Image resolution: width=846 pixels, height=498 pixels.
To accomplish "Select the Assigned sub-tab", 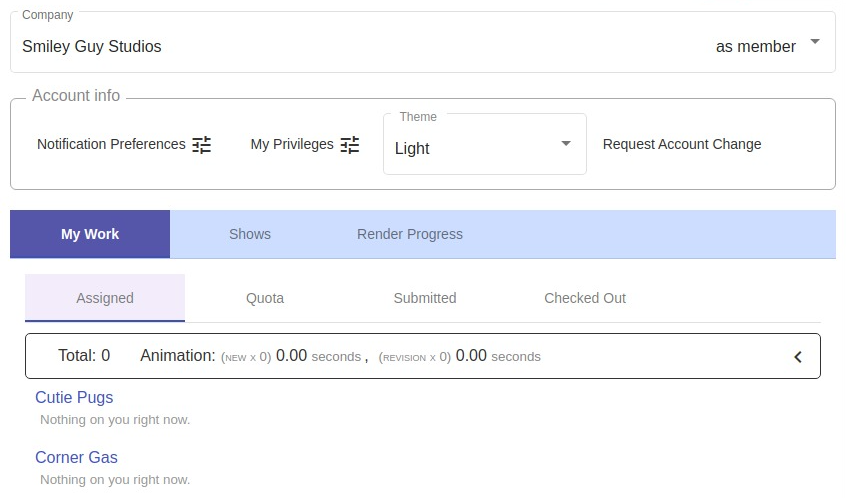I will (105, 298).
